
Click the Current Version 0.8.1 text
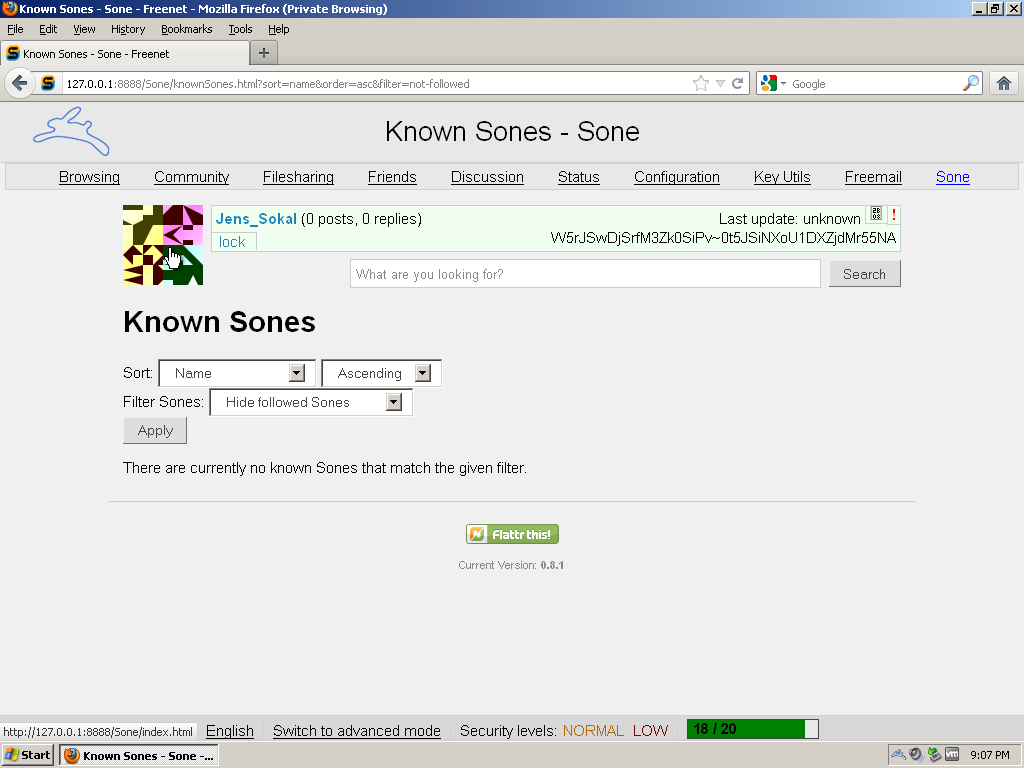(511, 565)
